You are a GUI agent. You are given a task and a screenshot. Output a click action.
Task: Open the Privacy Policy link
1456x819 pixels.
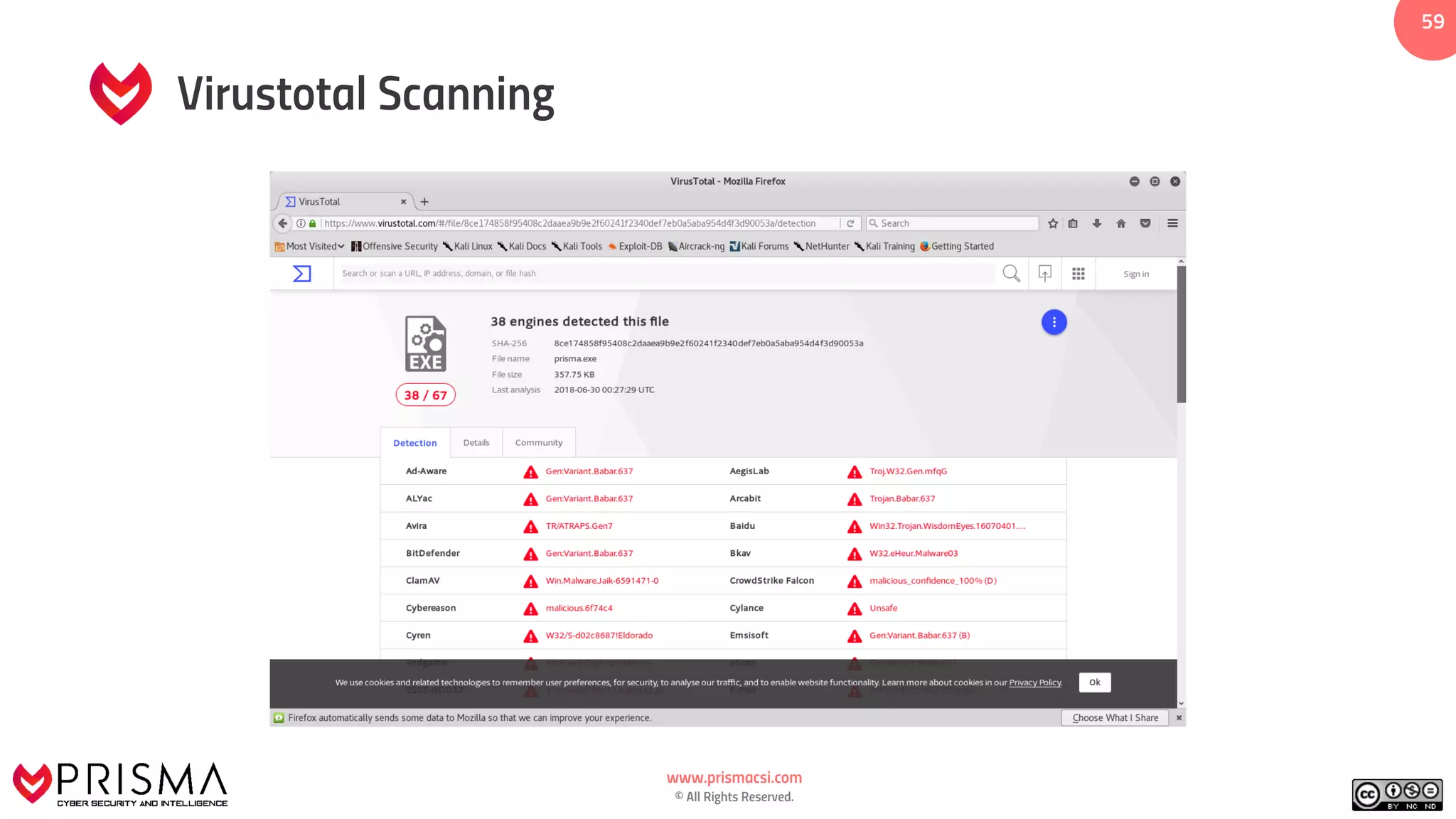[x=1034, y=682]
